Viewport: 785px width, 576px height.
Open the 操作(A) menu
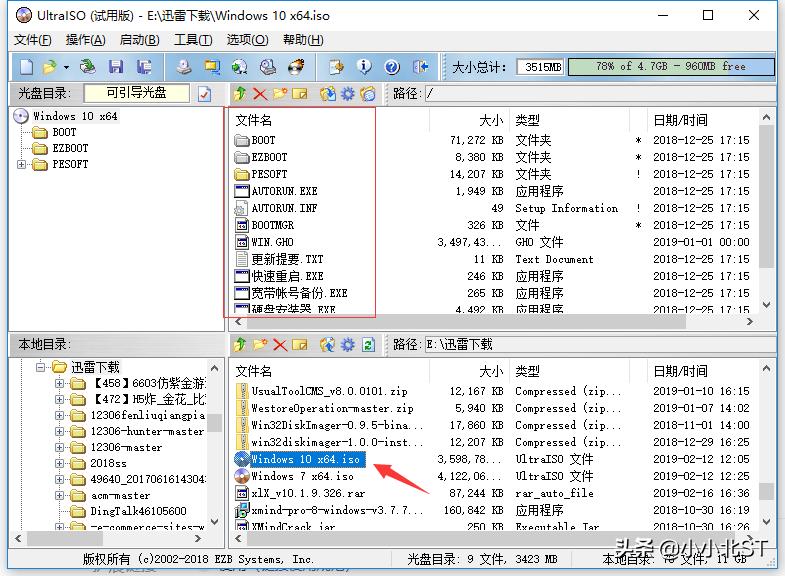tap(85, 40)
